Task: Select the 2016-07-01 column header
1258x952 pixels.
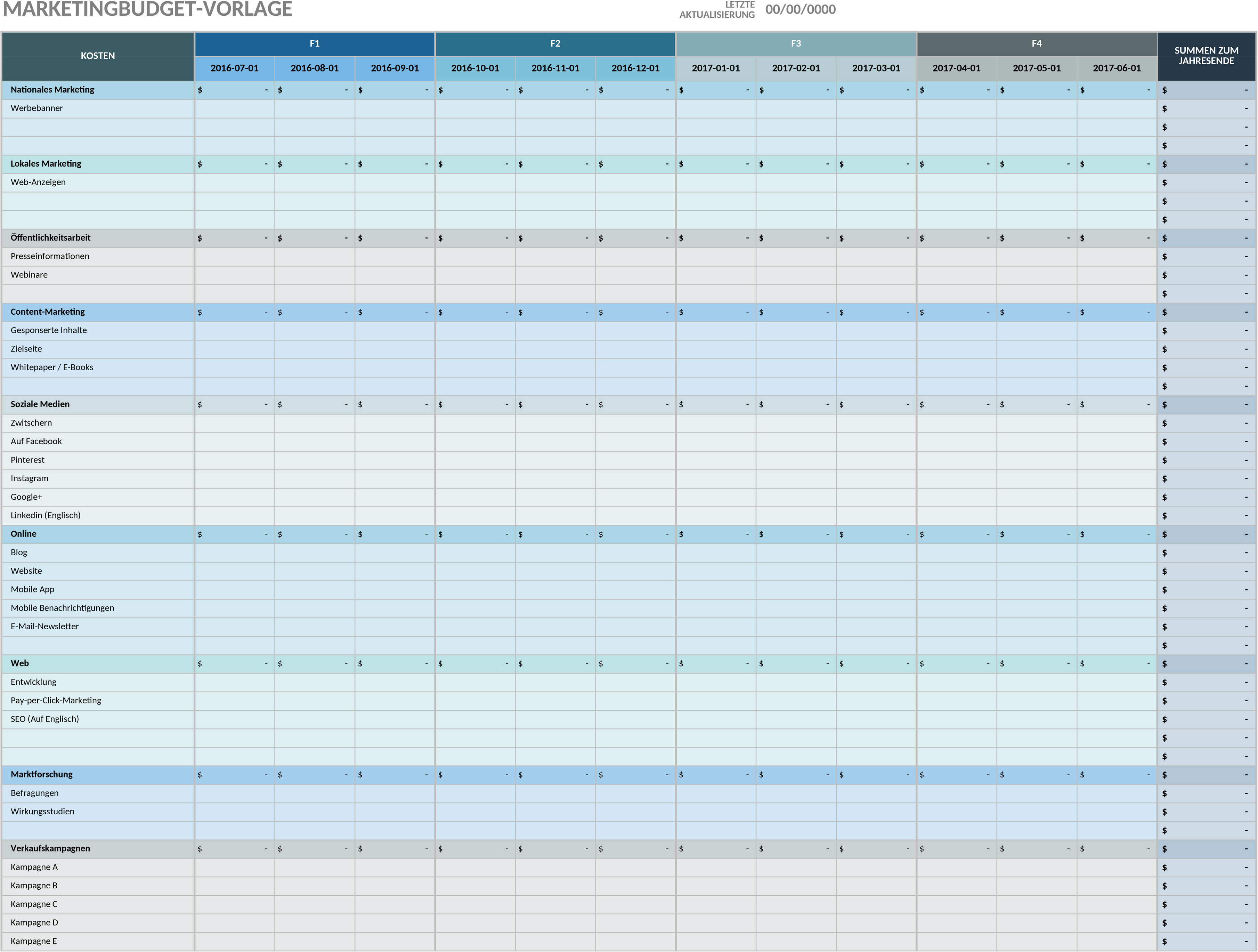Action: (x=234, y=68)
